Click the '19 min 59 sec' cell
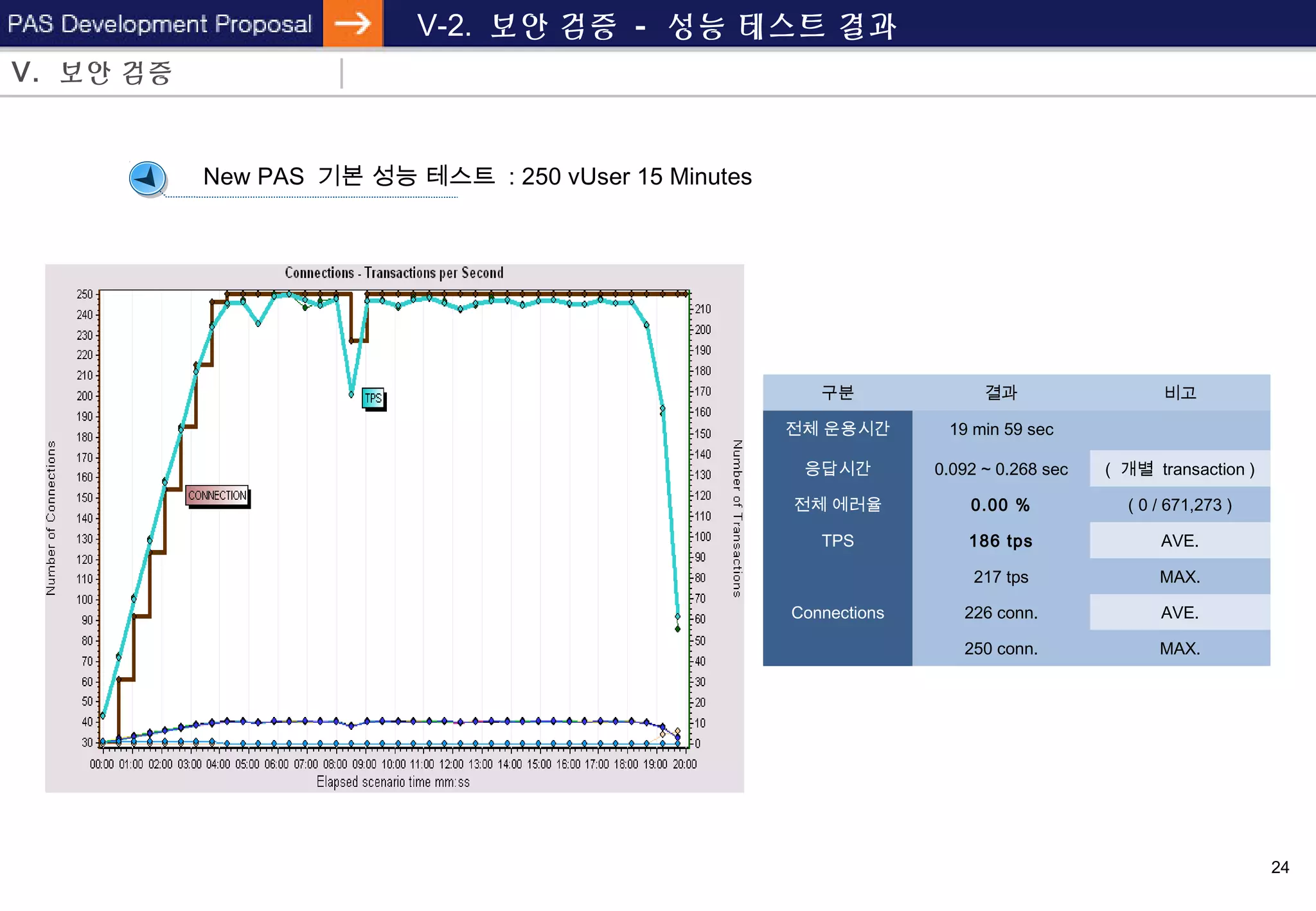Screen dimensions: 1316x911 coord(1001,429)
